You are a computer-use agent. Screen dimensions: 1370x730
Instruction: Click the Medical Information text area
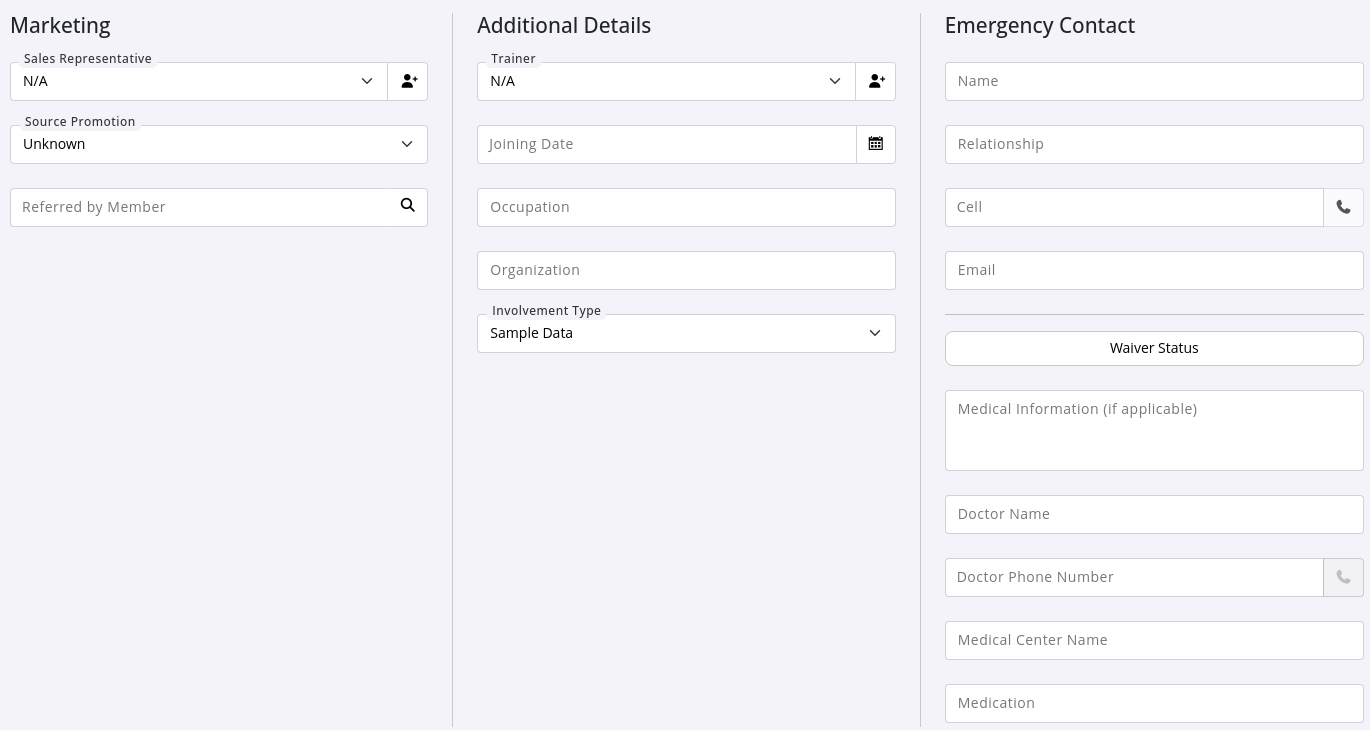point(1154,430)
